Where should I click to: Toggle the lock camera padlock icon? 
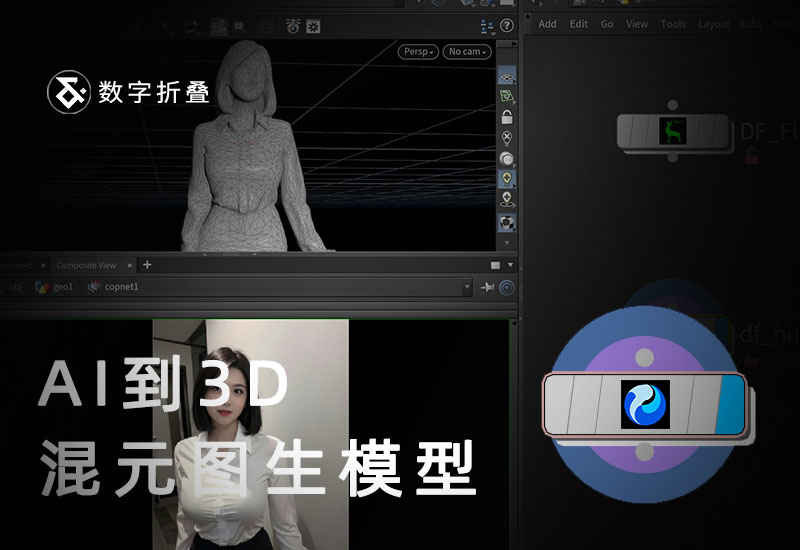[507, 117]
